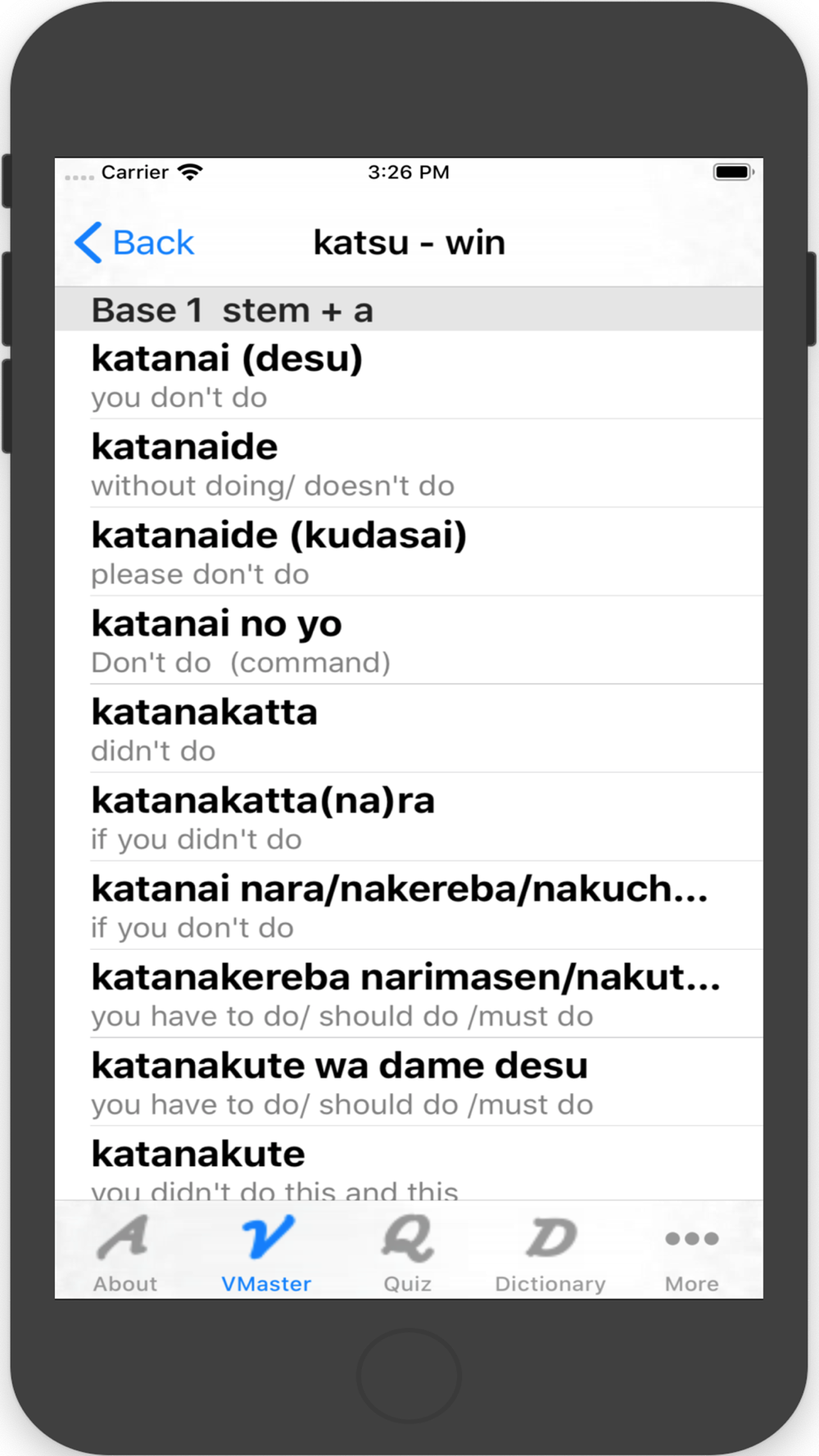Tap the "Base 1 stem + a" header
Viewport: 819px width, 1456px height.
pos(409,310)
